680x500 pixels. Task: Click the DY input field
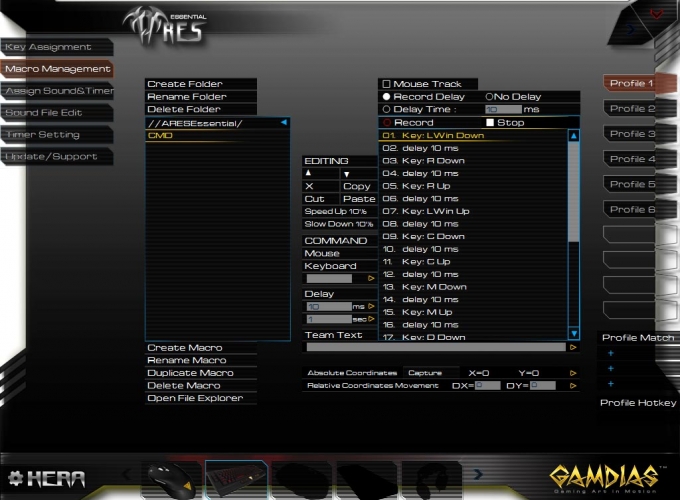point(543,386)
